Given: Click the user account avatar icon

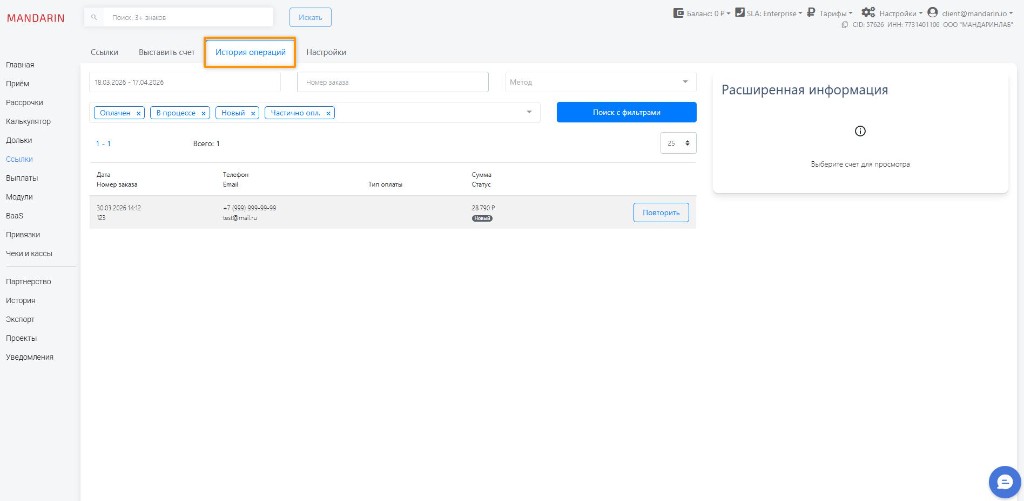Looking at the screenshot, I should [x=932, y=13].
